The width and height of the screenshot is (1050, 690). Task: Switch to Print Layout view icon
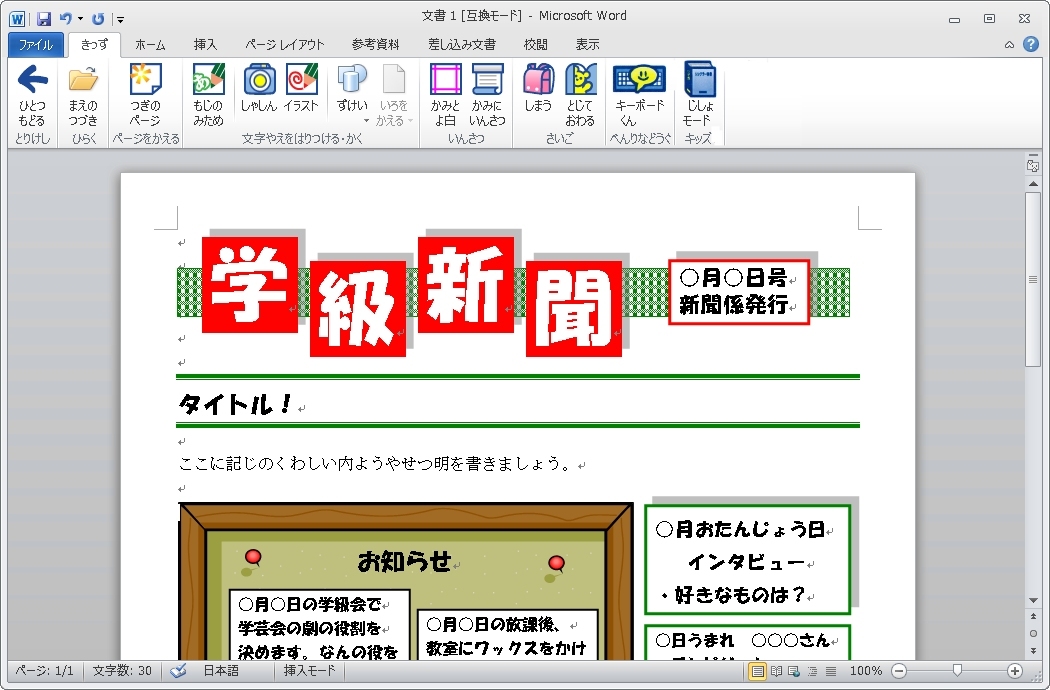coord(757,671)
